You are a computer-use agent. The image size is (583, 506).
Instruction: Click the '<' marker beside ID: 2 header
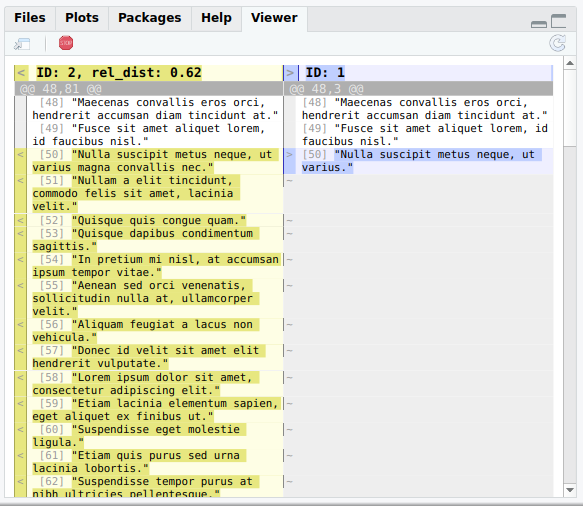[x=21, y=72]
